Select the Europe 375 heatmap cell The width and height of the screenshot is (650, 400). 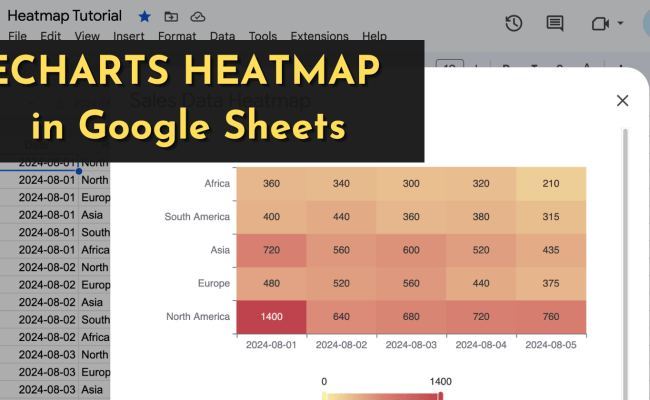(551, 284)
